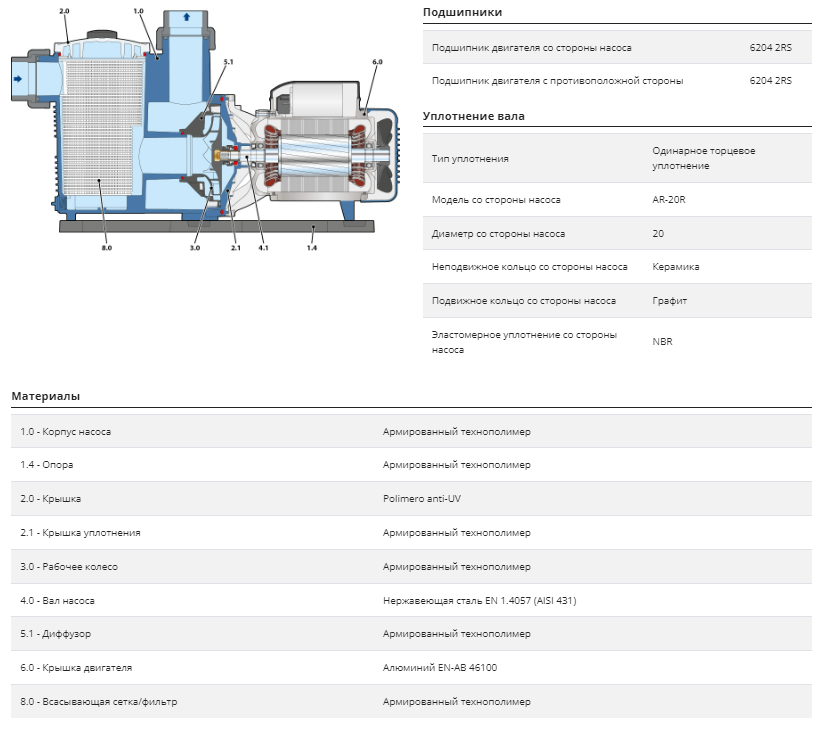Click 'Подшипник двигателя со стороны насоса' row label
Screen dimensions: 823x732
click(531, 48)
